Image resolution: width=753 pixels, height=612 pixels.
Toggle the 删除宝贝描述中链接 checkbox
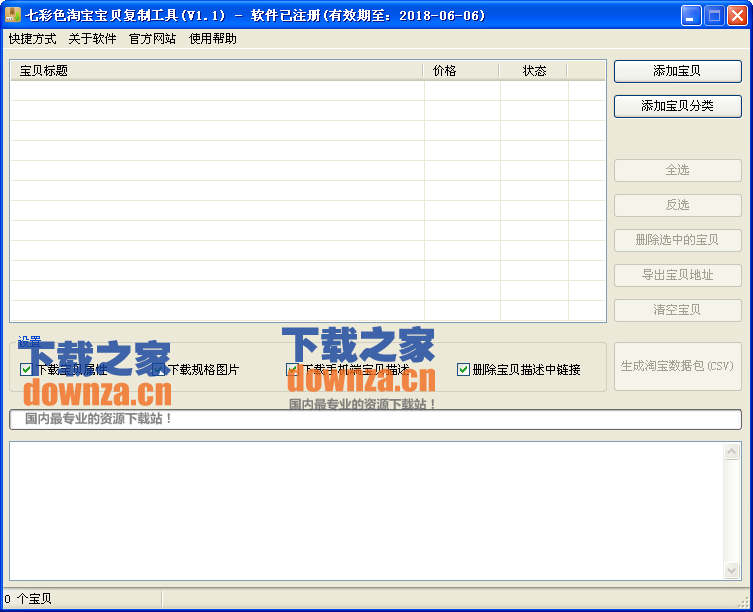(463, 369)
